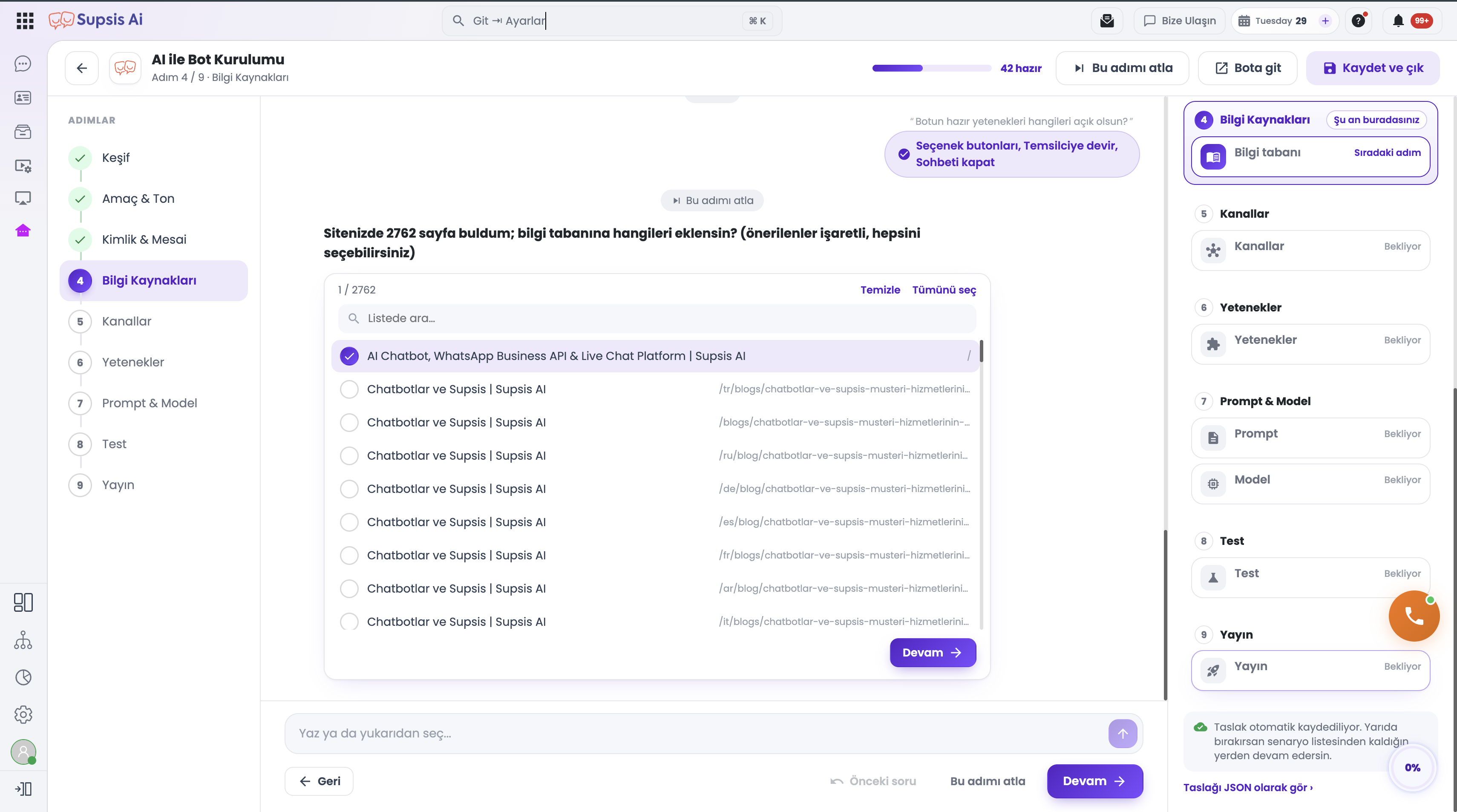The image size is (1457, 812).
Task: Click the setup progress bar in header
Action: coord(931,68)
